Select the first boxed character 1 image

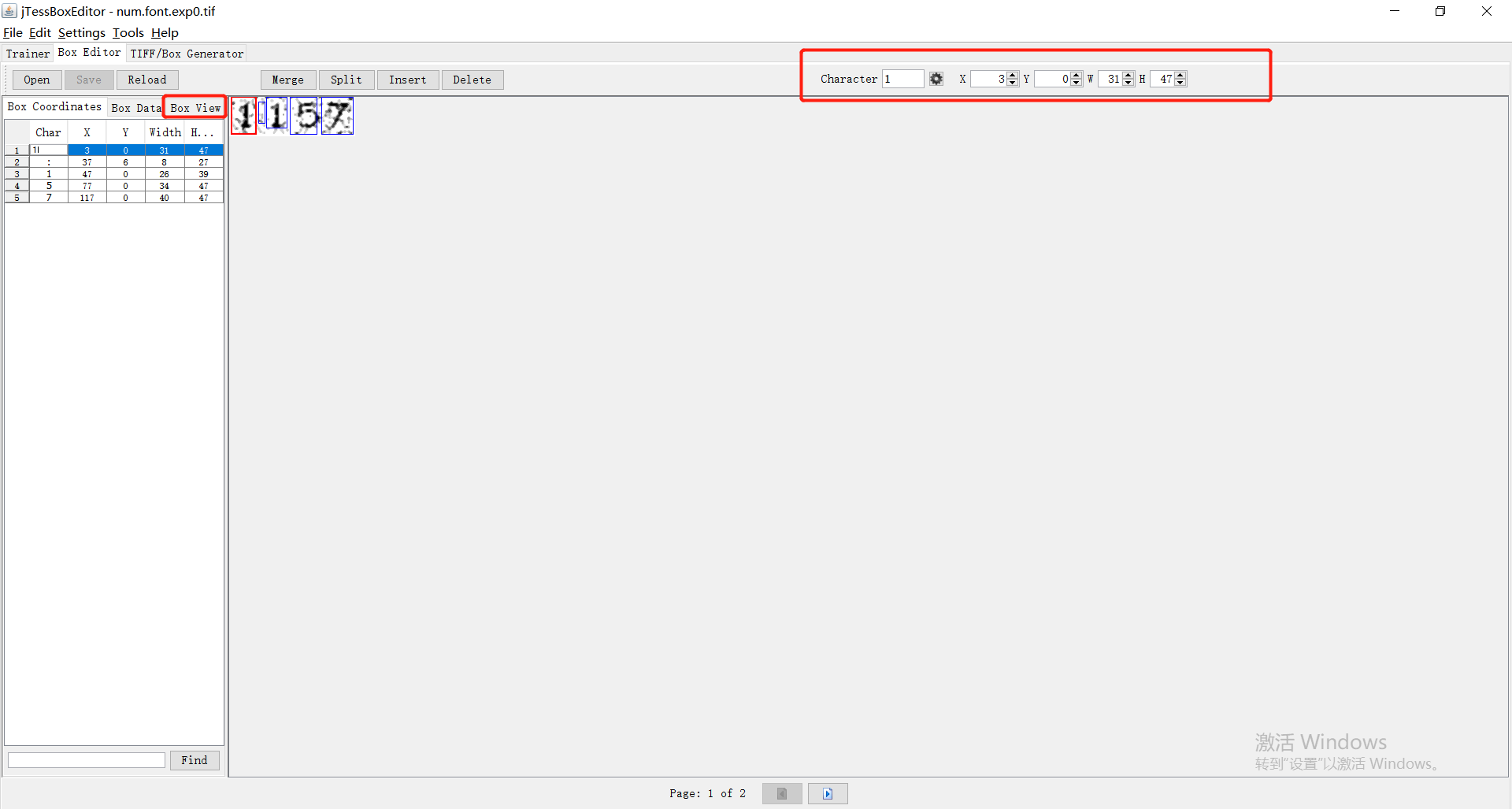tap(244, 116)
